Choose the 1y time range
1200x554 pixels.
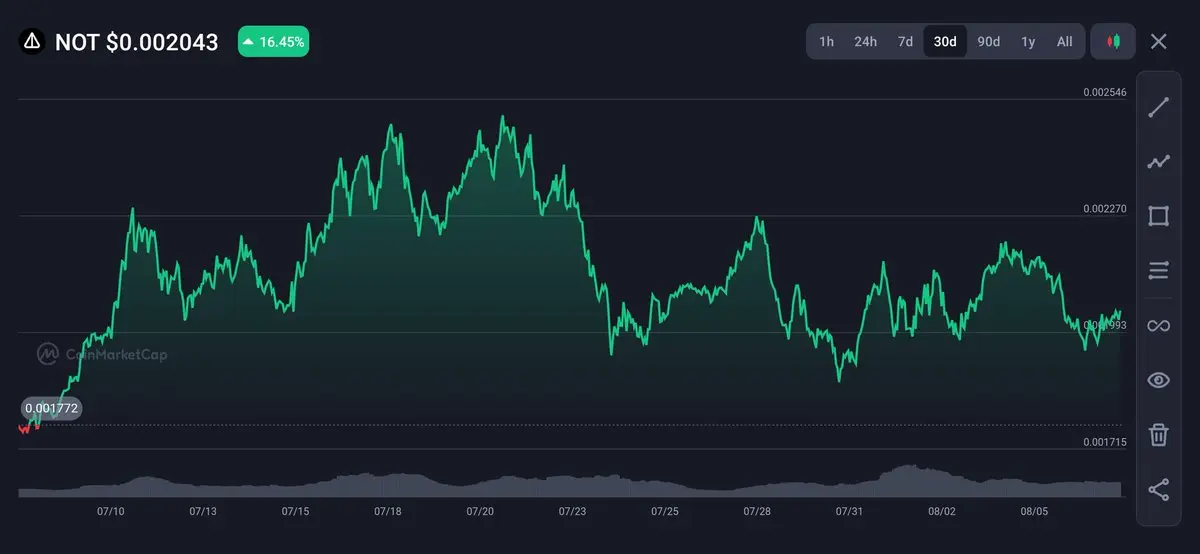pyautogui.click(x=1028, y=41)
